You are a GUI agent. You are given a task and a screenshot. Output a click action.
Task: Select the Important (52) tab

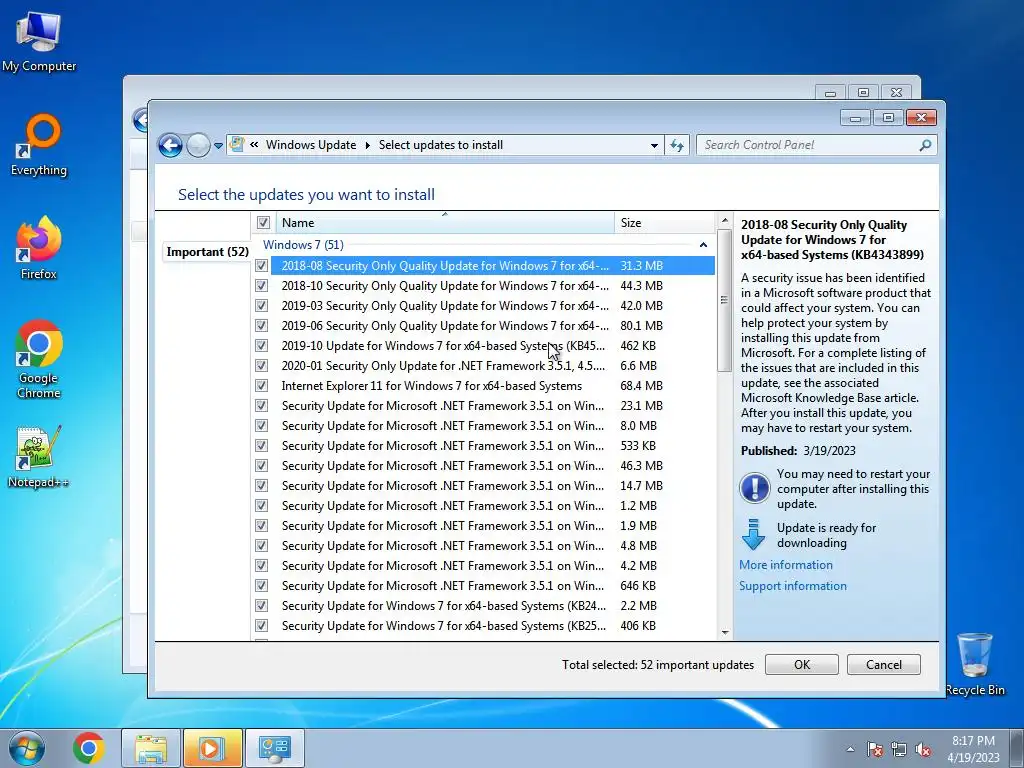pos(207,252)
